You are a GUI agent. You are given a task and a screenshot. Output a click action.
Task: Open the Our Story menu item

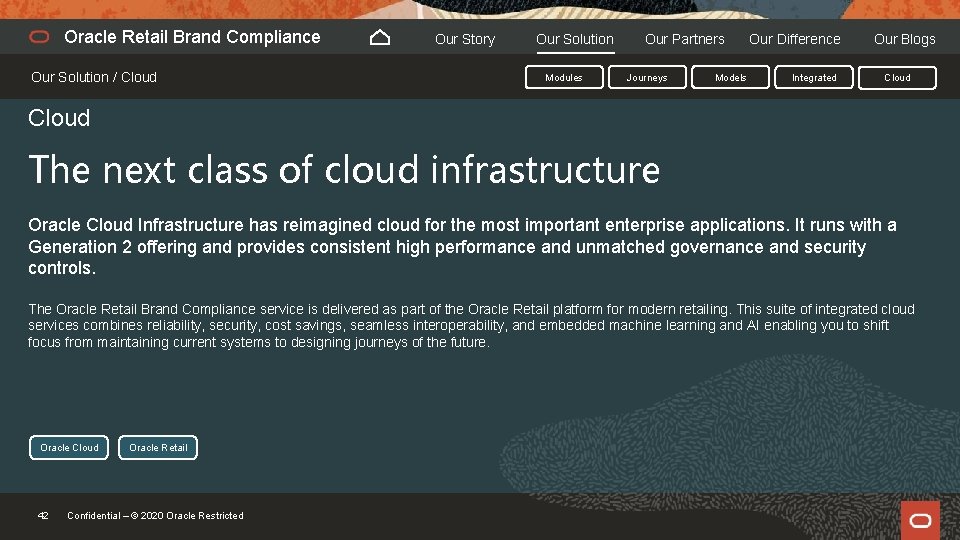(465, 39)
